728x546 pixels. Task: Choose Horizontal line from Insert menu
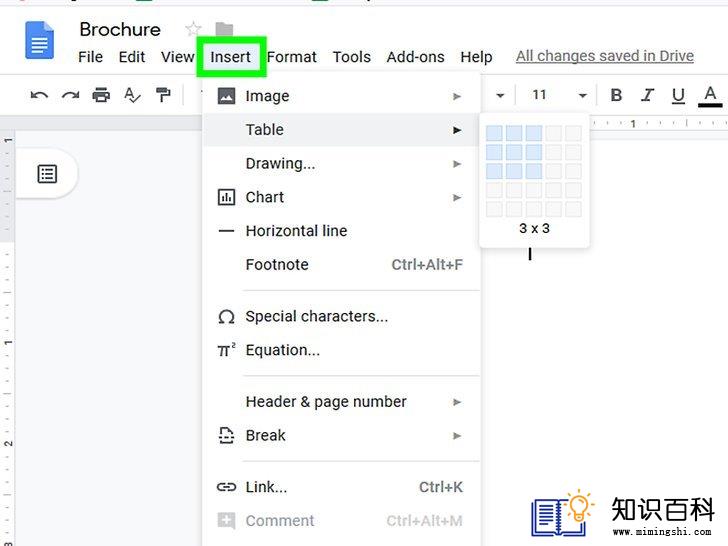point(296,231)
